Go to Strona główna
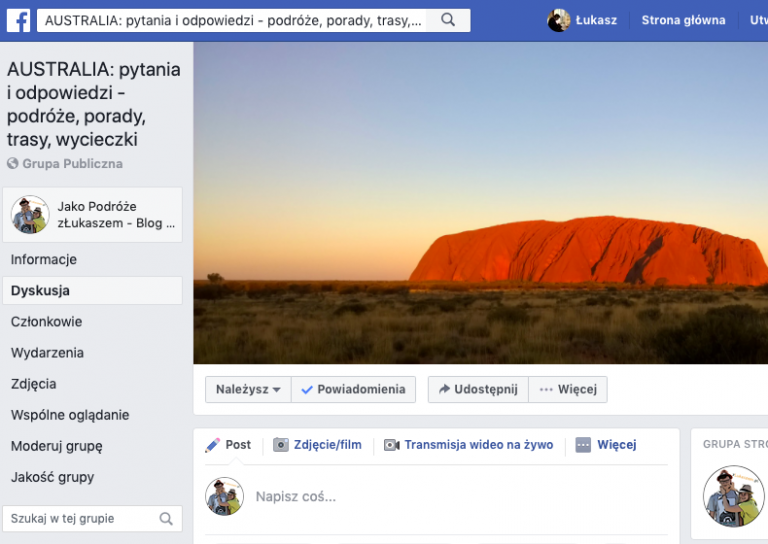768x544 pixels. pyautogui.click(x=683, y=20)
